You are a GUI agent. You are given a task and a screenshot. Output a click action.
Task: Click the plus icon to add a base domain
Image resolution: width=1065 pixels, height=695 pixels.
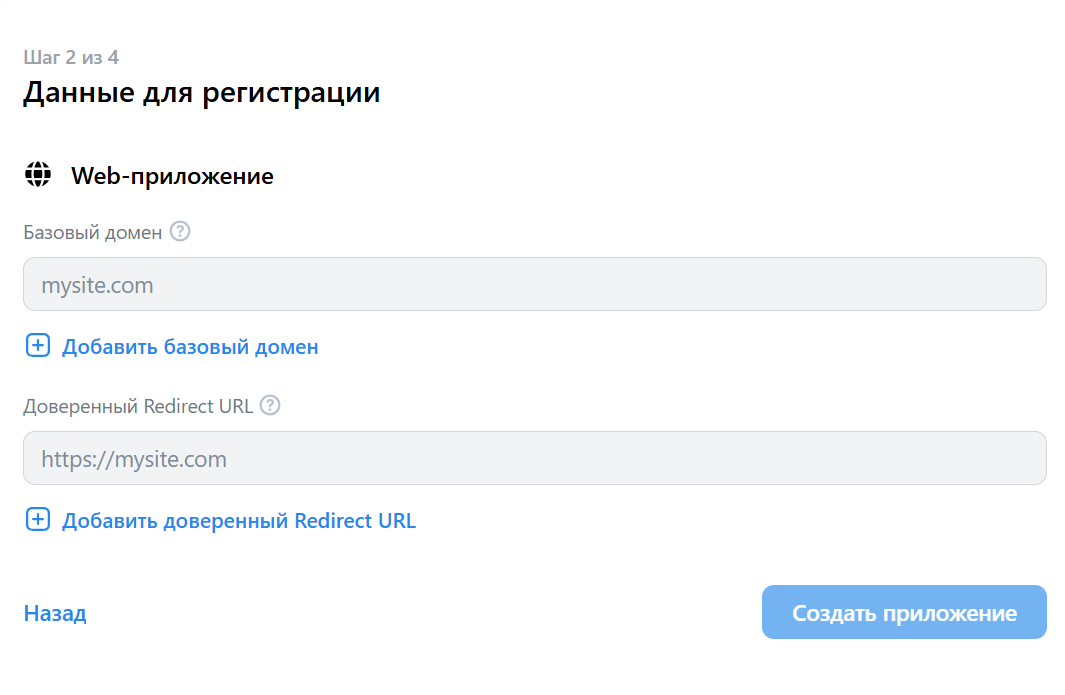coord(37,346)
